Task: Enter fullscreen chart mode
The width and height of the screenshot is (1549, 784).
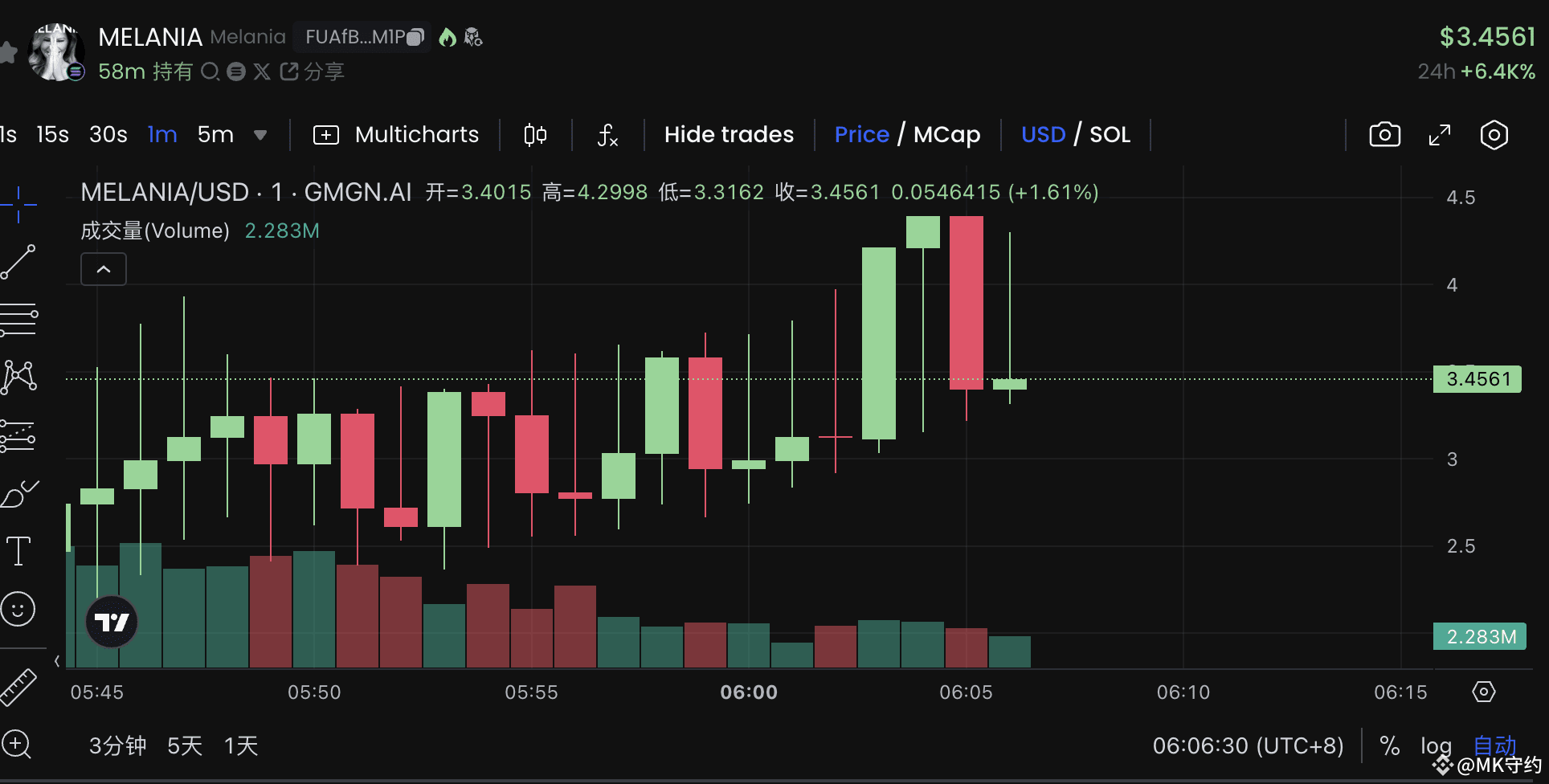Action: click(x=1439, y=135)
